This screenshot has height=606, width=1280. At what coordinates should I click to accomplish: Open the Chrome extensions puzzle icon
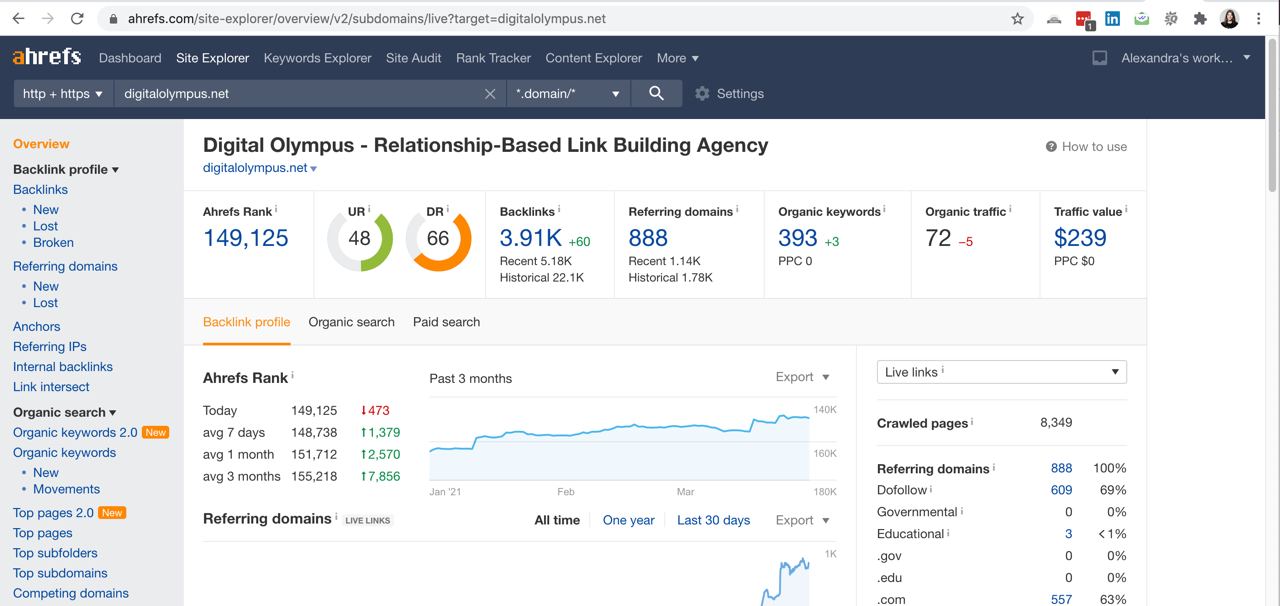pyautogui.click(x=1200, y=18)
